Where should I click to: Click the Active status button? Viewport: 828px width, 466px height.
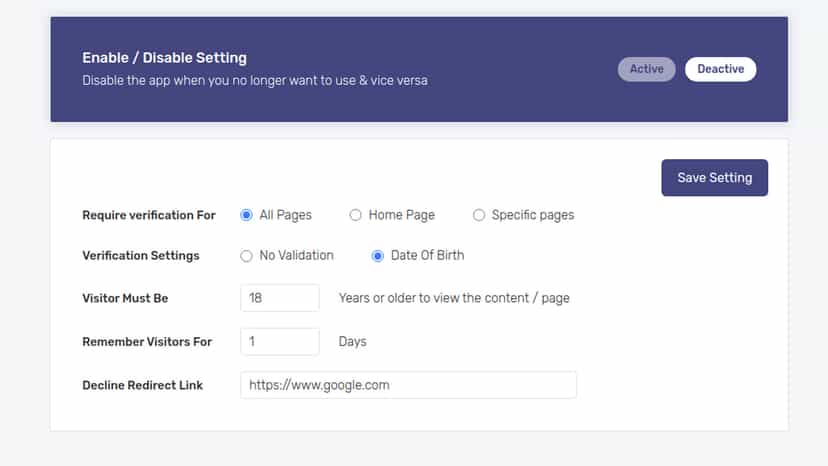tap(646, 69)
